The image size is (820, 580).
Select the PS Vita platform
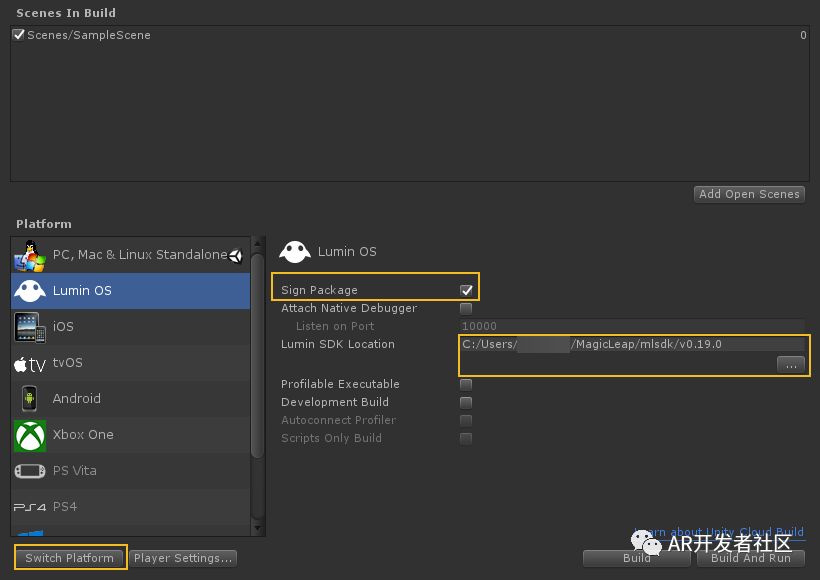tap(131, 471)
